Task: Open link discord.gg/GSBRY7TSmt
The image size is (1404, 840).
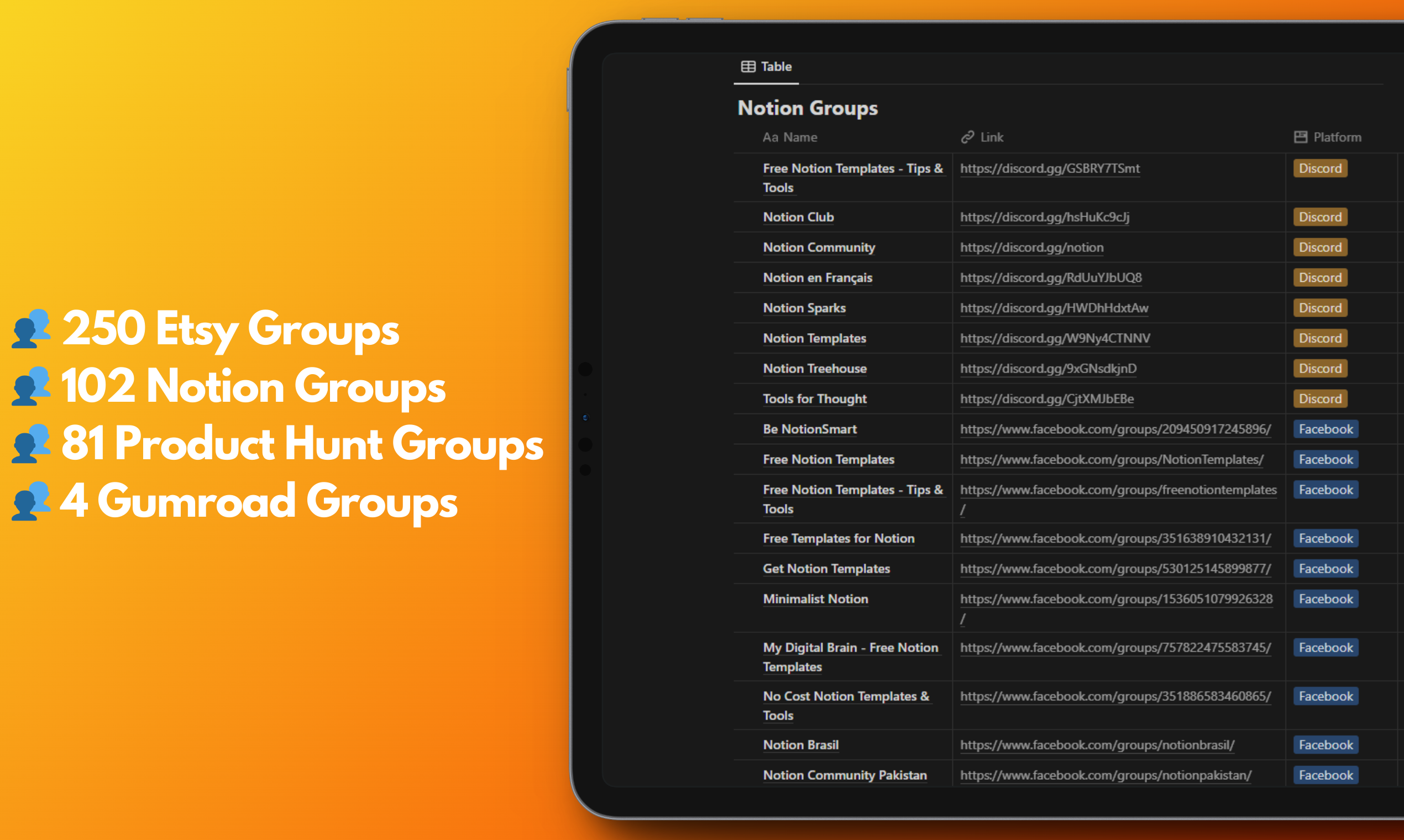Action: point(1050,168)
